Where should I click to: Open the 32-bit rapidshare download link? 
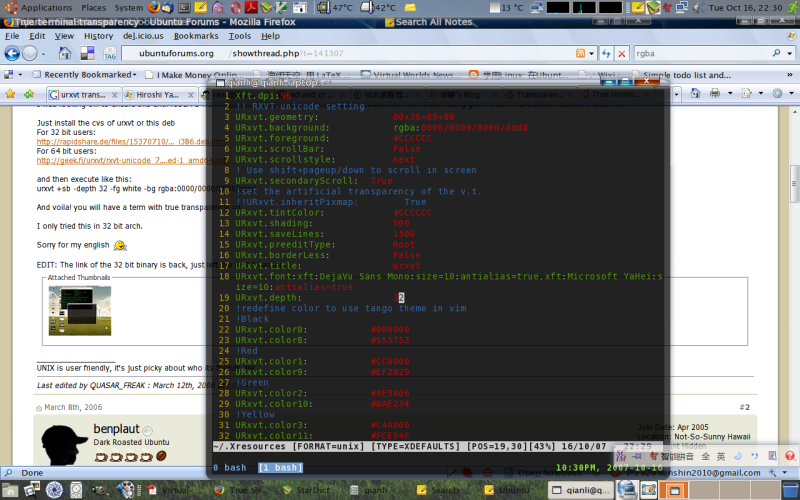130,141
